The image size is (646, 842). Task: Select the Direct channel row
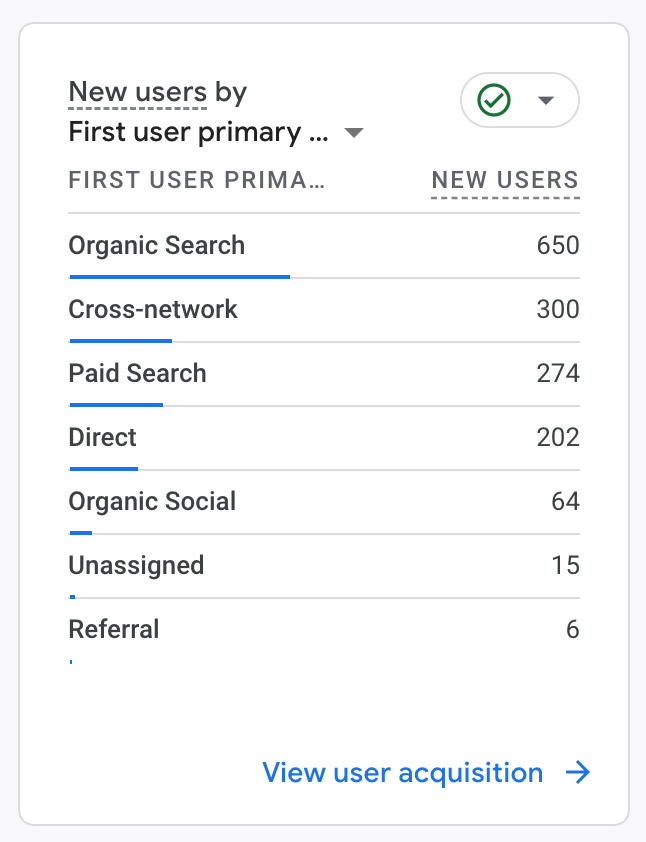[x=101, y=437]
